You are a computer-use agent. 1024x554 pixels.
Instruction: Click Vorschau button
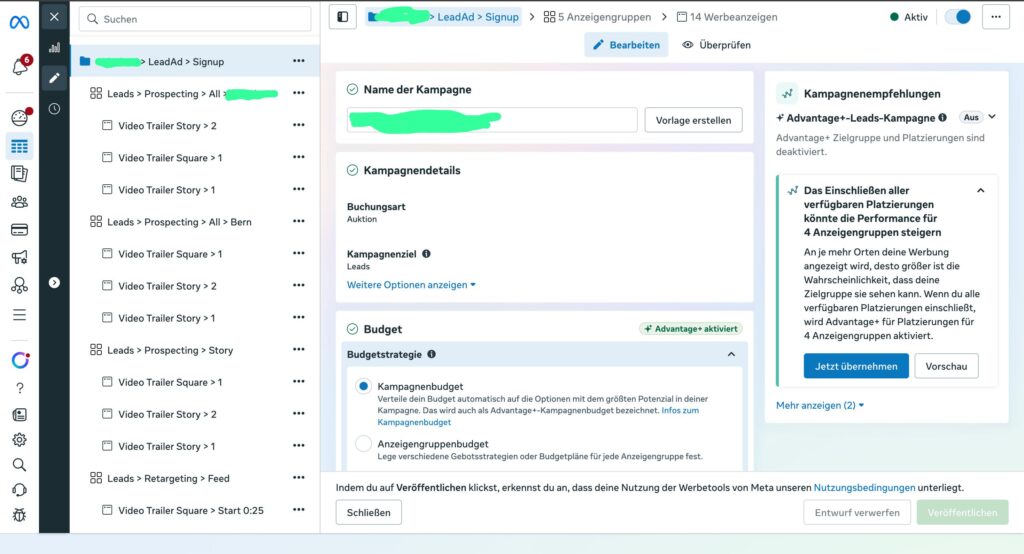946,366
